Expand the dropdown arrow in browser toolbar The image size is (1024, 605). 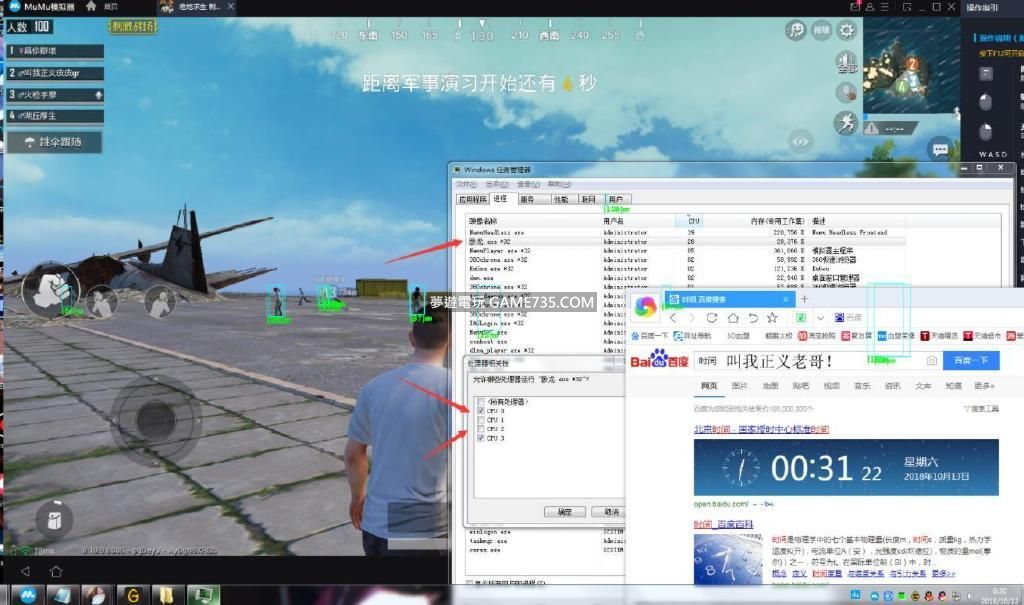pyautogui.click(x=819, y=318)
